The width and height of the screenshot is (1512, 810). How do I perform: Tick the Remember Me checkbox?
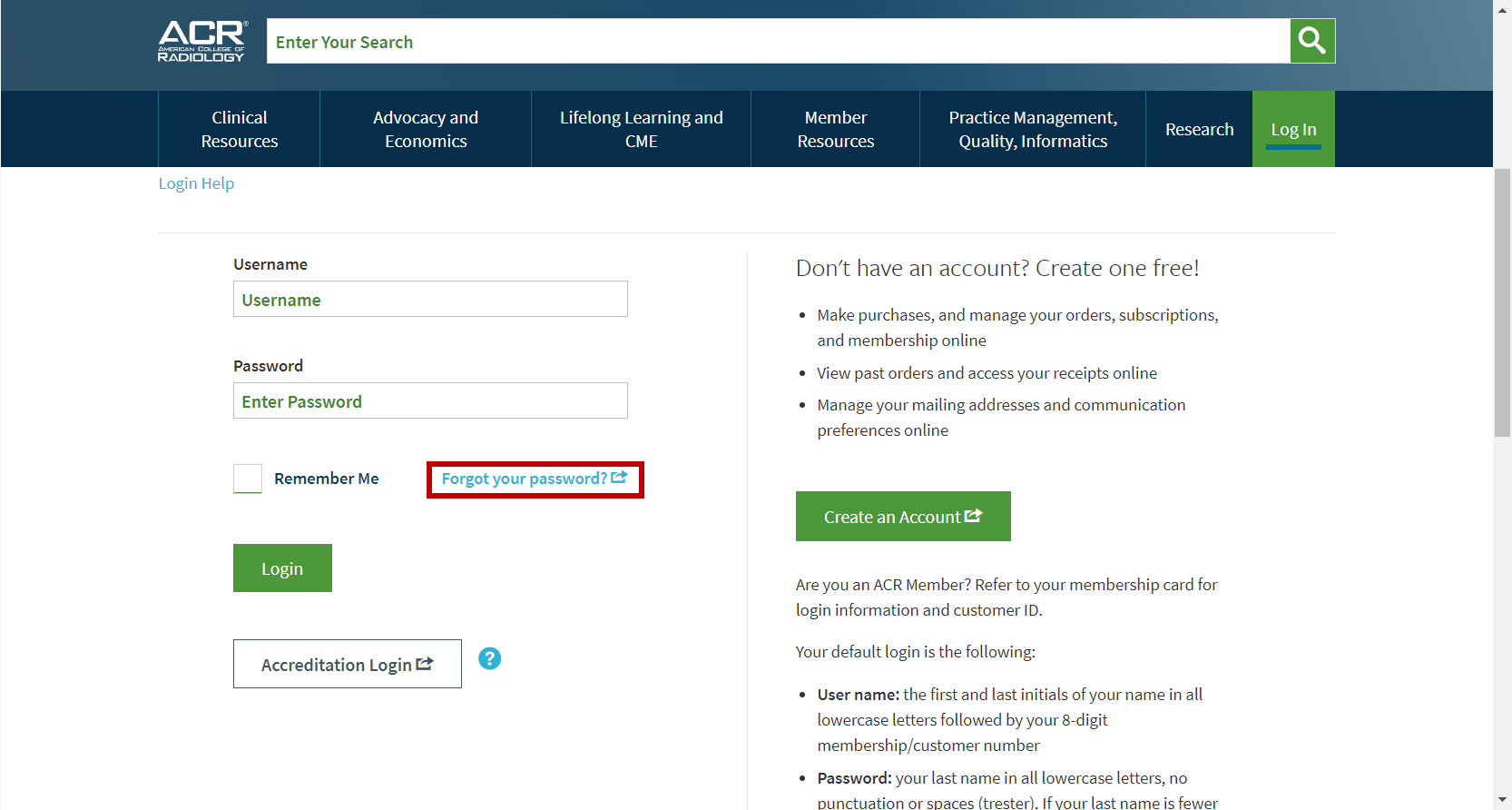[248, 479]
